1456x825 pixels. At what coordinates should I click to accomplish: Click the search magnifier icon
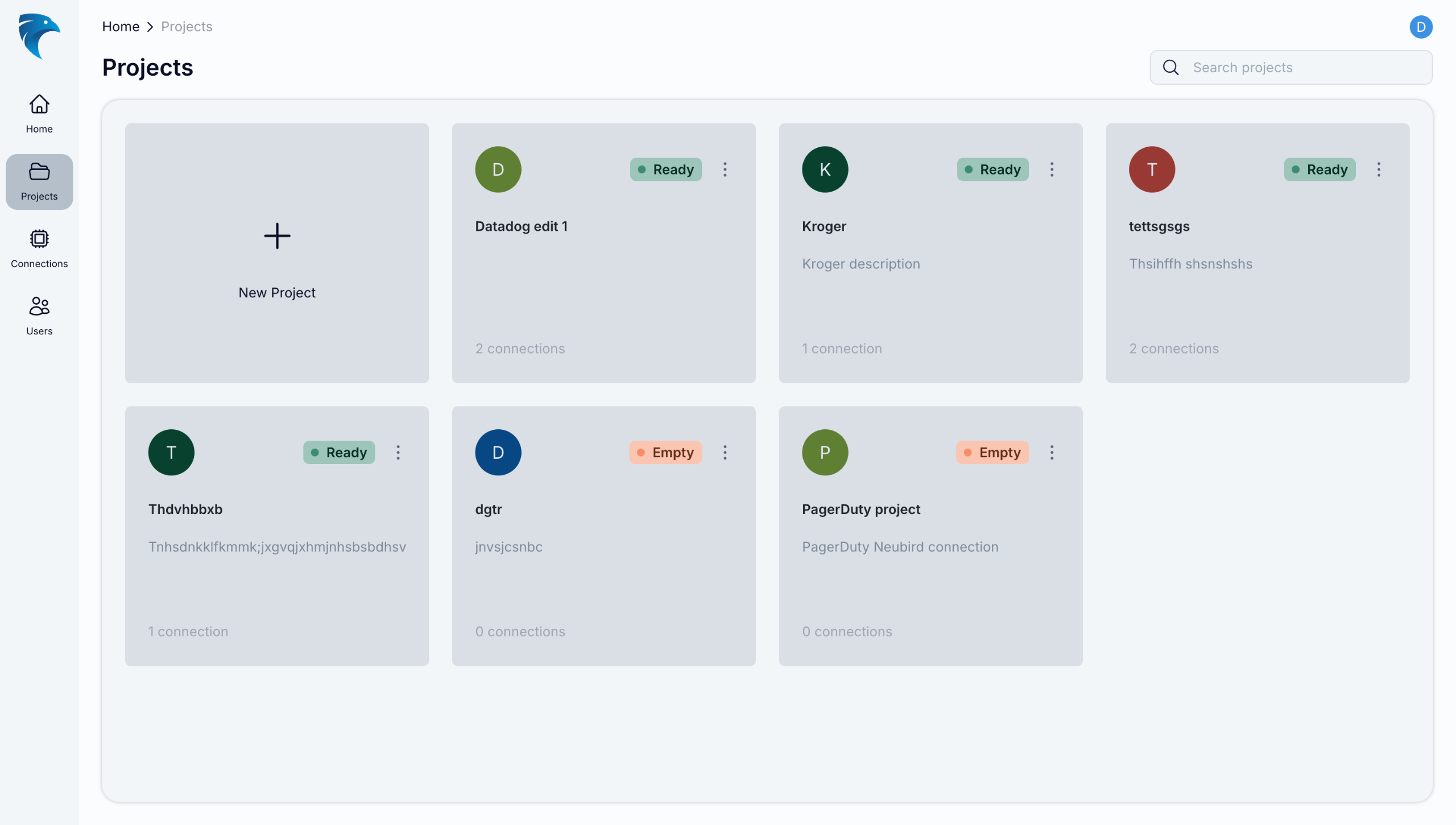[1170, 68]
